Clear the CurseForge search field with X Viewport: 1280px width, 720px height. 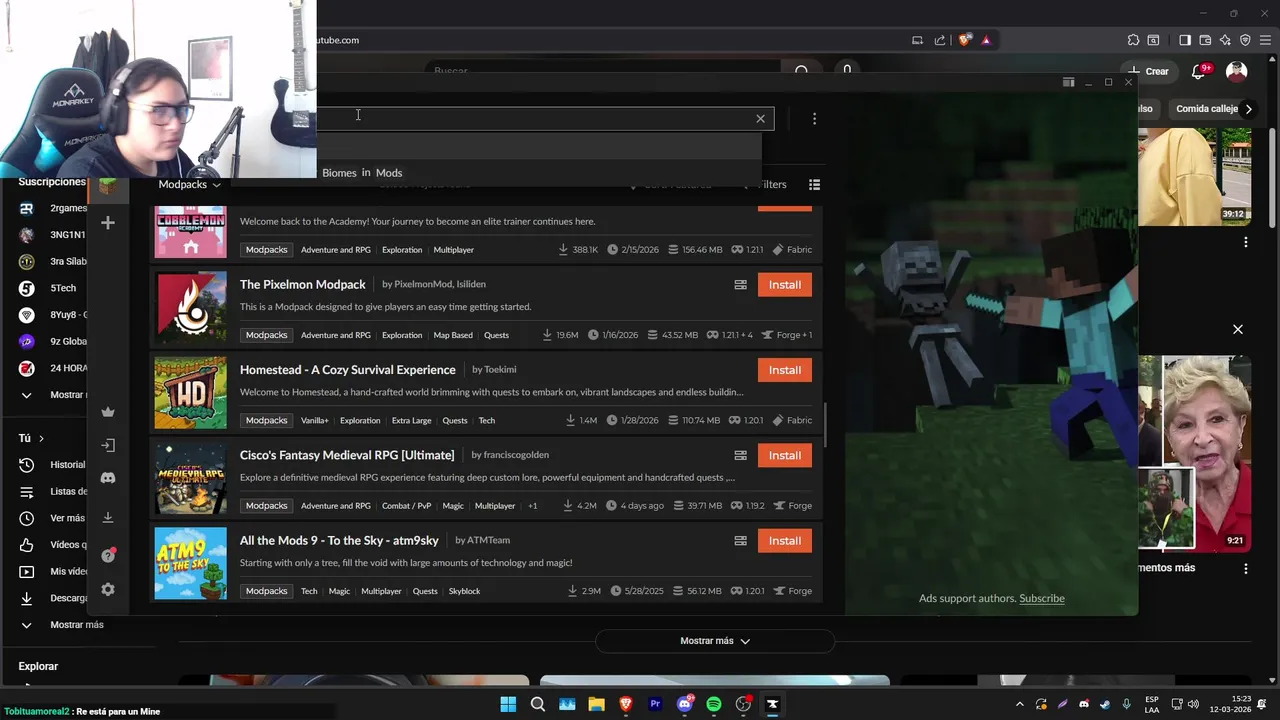coord(760,118)
